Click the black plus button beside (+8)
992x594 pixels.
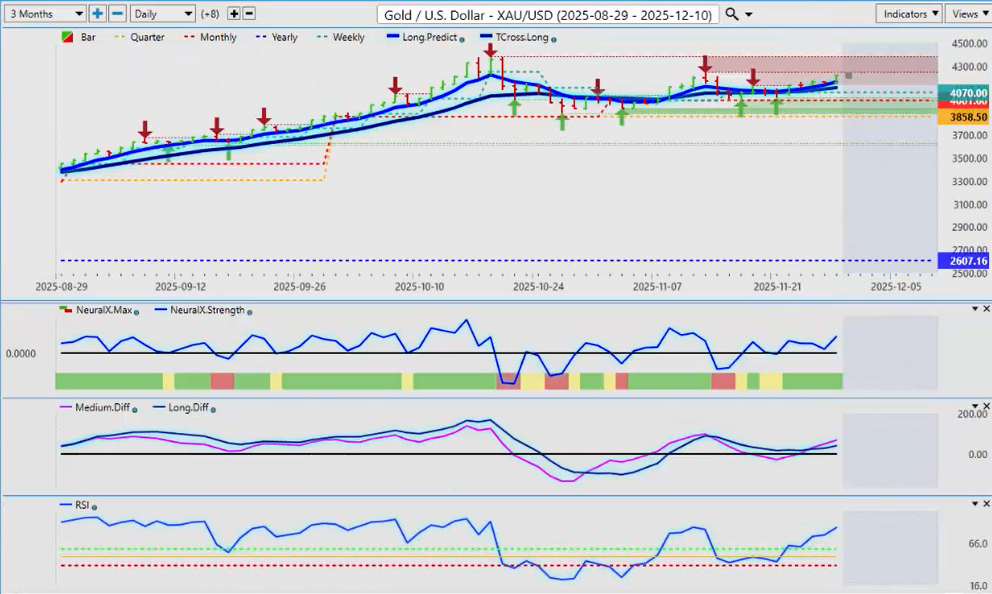click(234, 14)
